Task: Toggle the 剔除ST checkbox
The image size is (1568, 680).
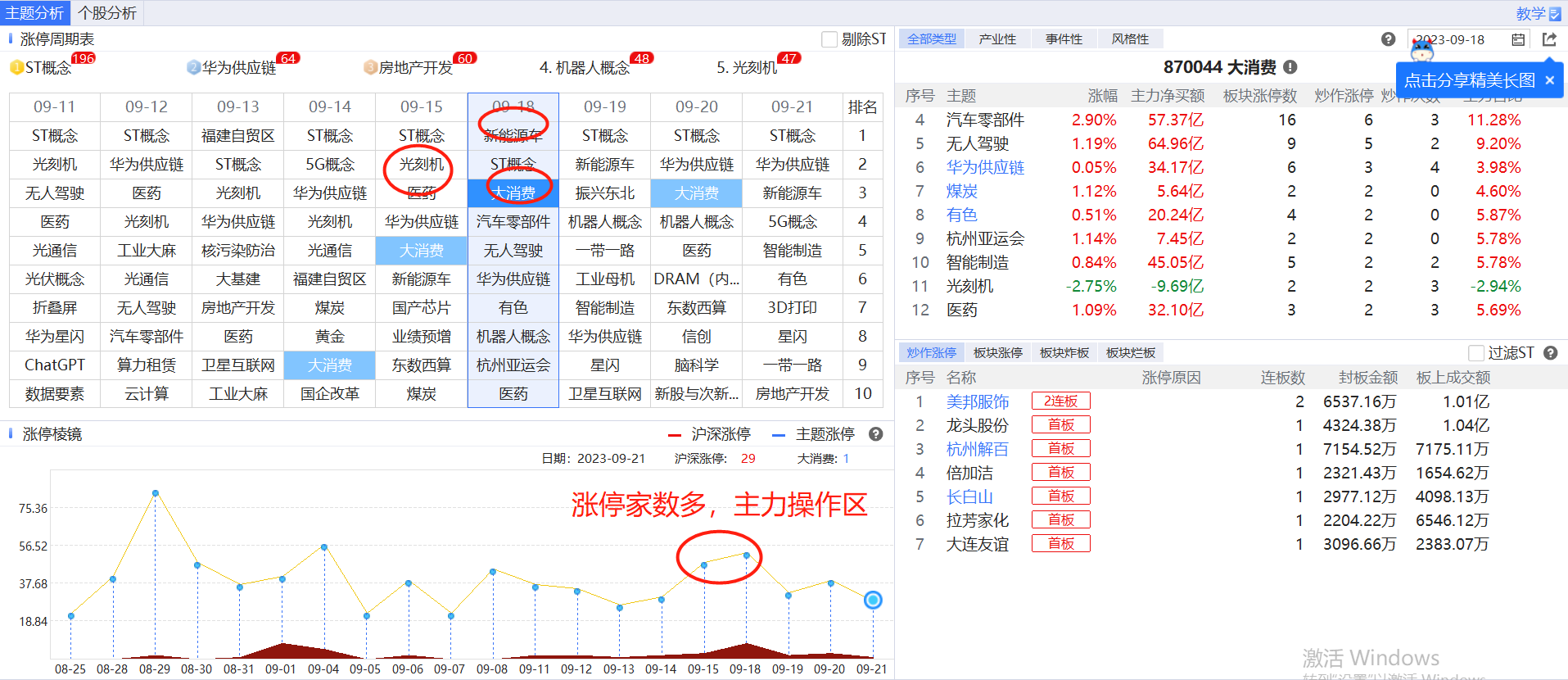Action: [x=829, y=39]
